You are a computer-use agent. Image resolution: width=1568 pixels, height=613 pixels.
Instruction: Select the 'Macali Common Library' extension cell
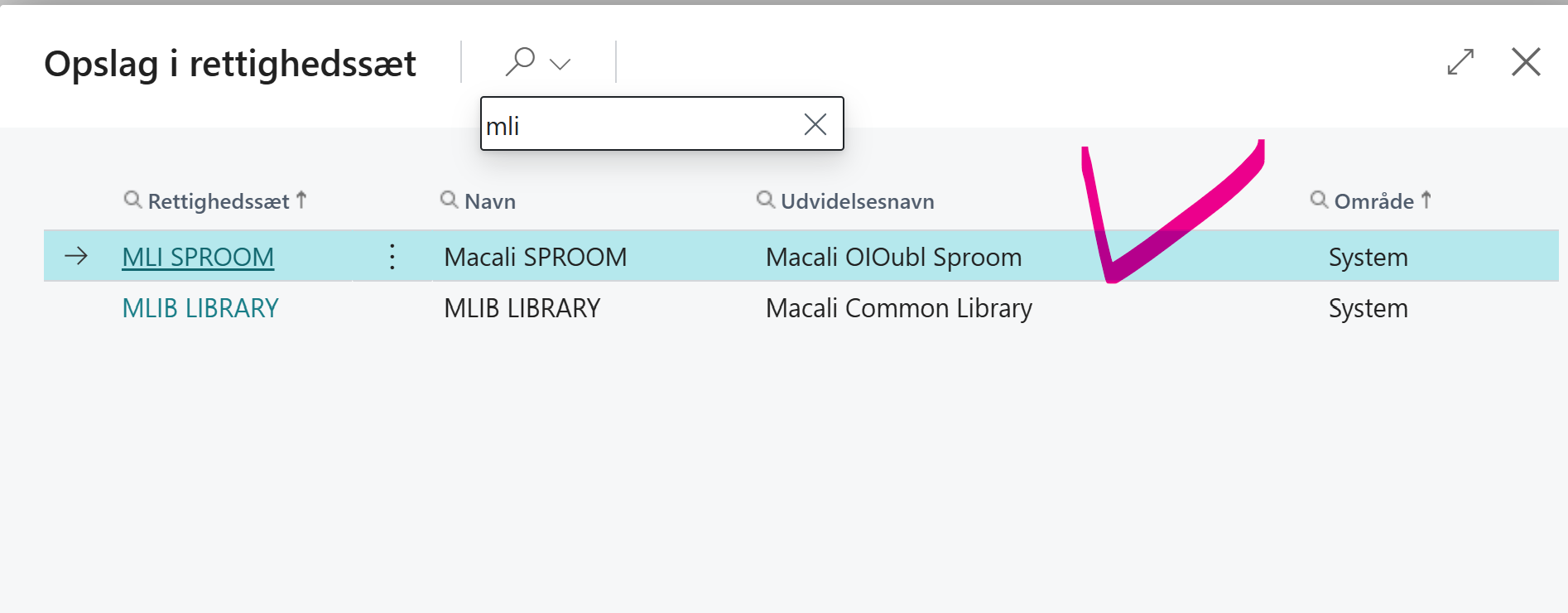tap(898, 308)
